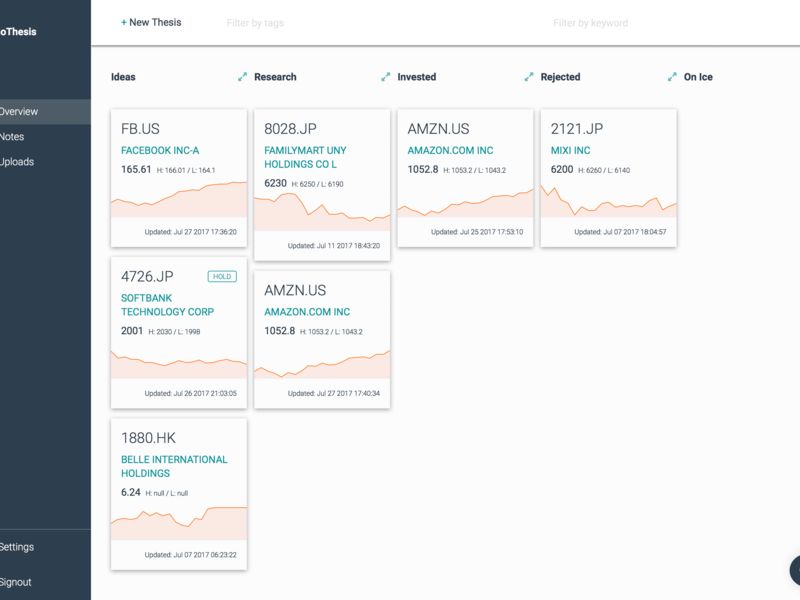Click the 1880.HK ticker heading
This screenshot has height=600, width=800.
(148, 438)
